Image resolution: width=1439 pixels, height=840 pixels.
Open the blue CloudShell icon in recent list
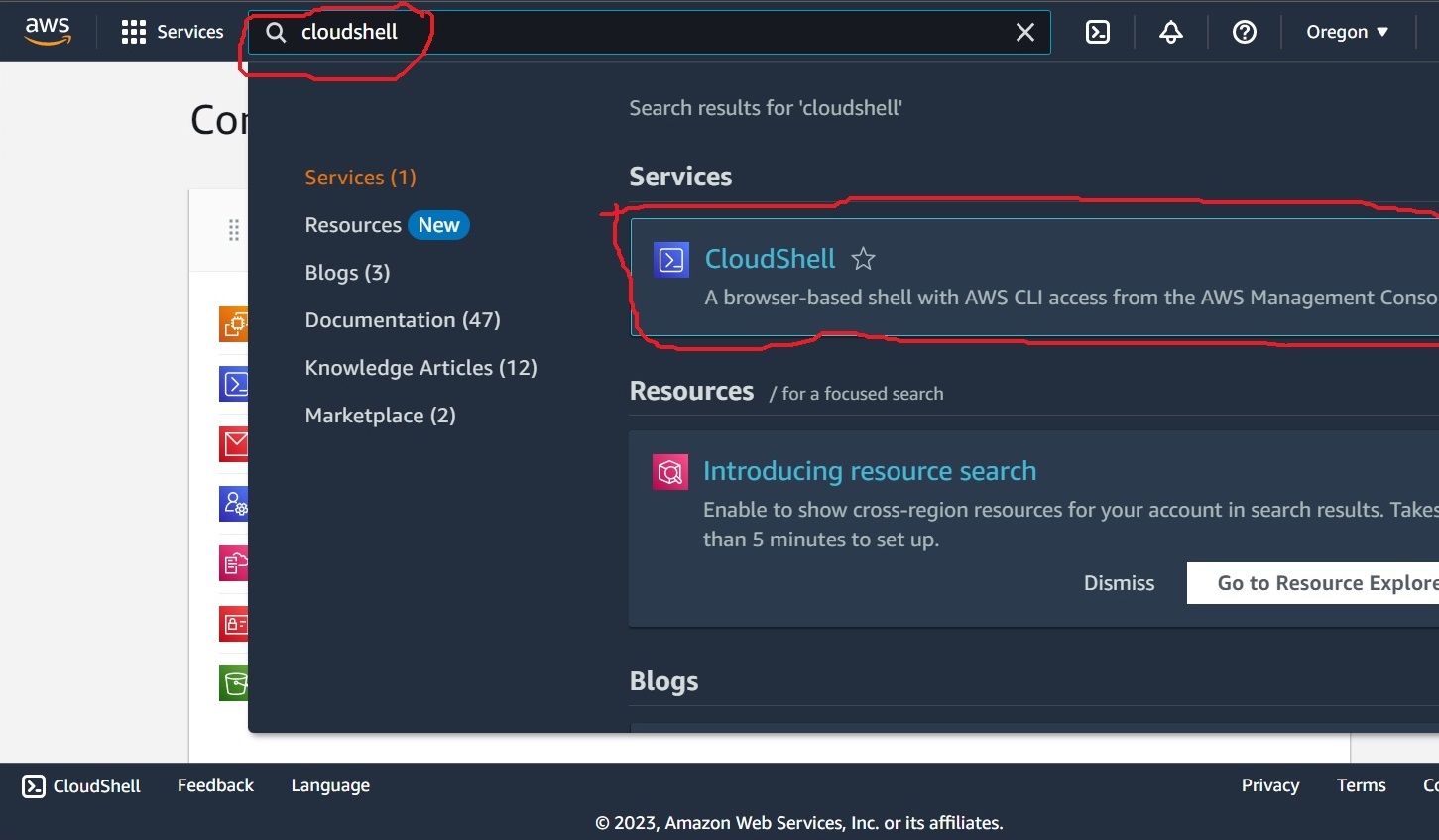234,384
